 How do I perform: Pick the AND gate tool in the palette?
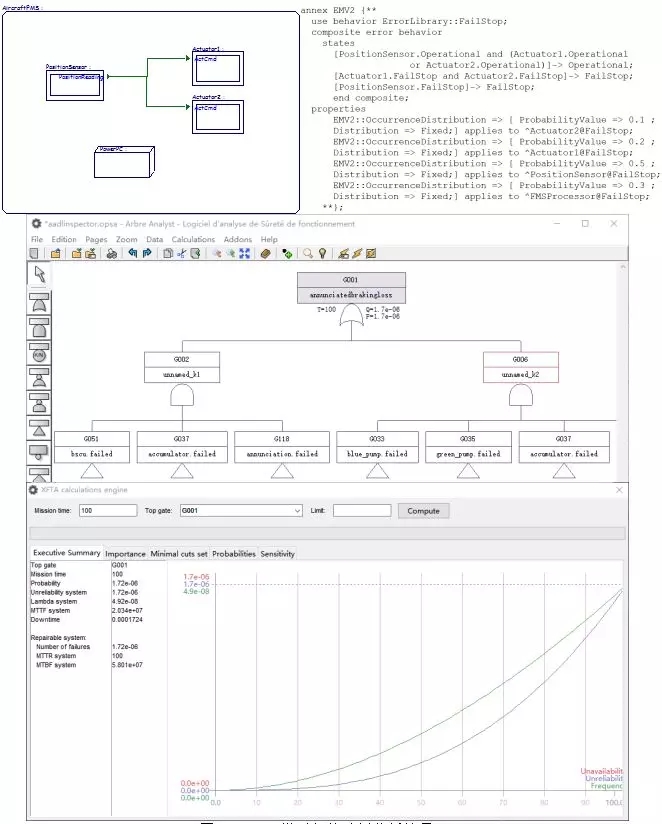tap(39, 328)
